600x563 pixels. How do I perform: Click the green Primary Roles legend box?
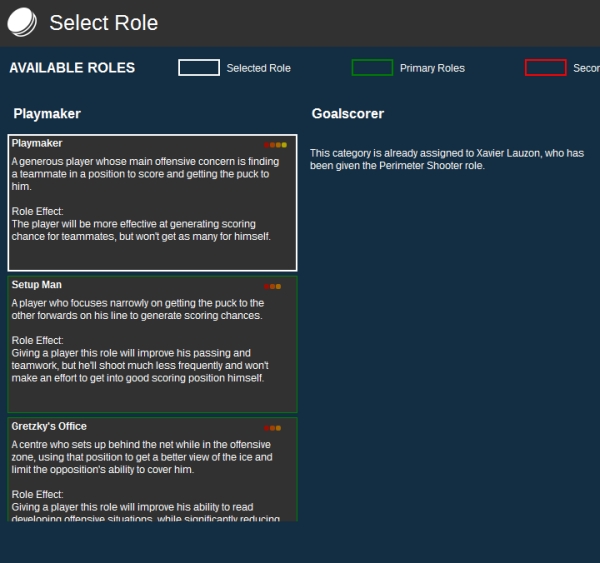pos(372,68)
